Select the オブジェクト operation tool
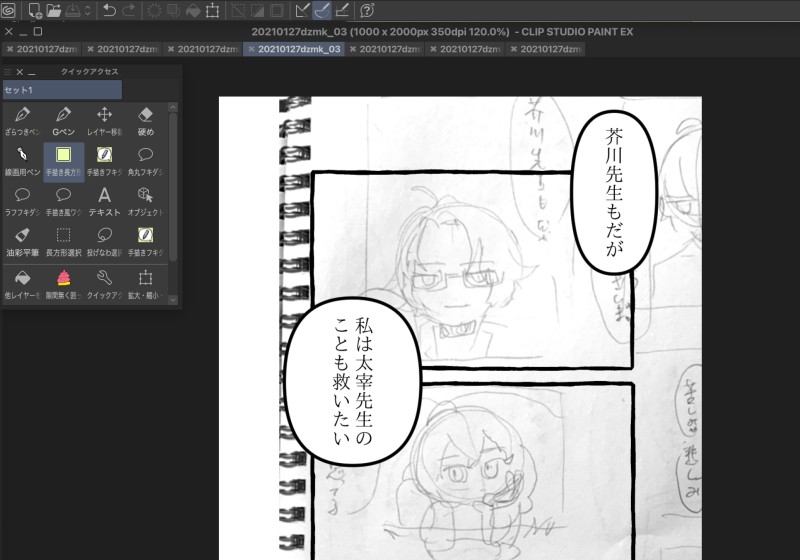The width and height of the screenshot is (800, 560). click(145, 202)
